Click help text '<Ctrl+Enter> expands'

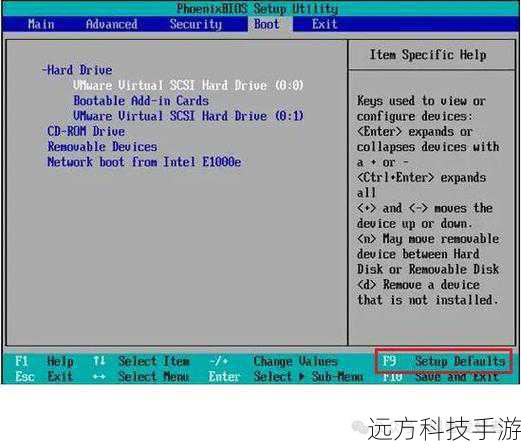(x=421, y=178)
